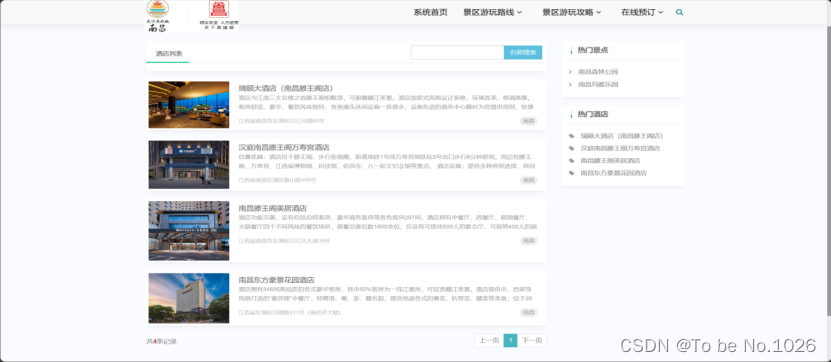Click the 热门酒店 panel heading
831x362 pixels.
[x=593, y=114]
